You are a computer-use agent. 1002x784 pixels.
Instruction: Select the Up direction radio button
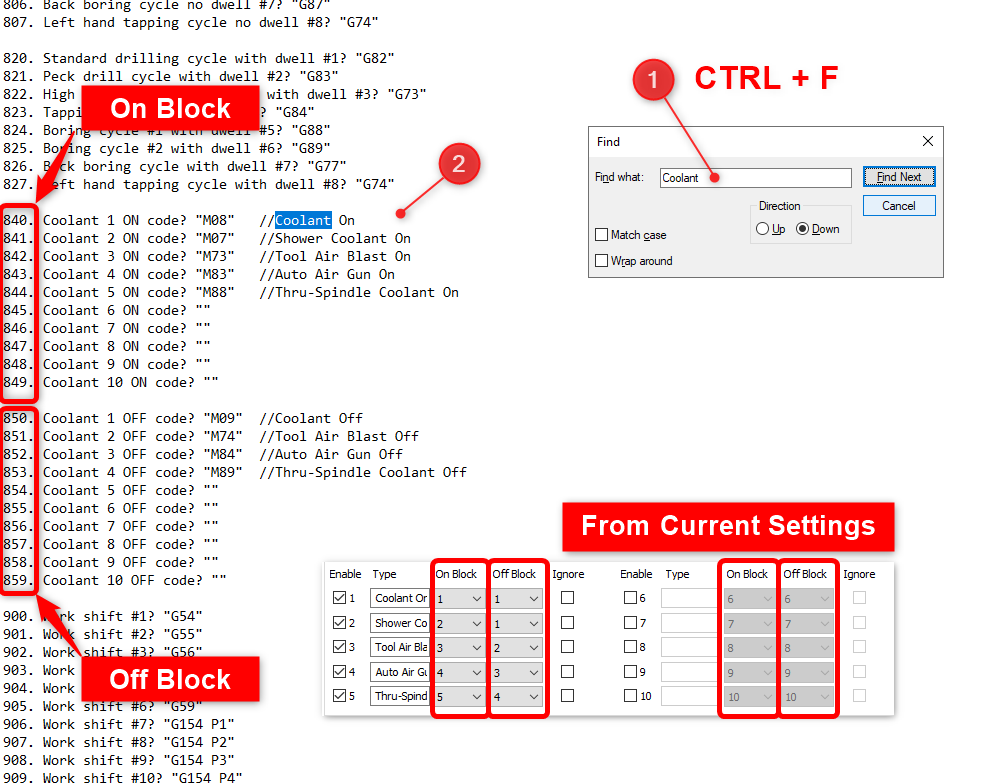click(762, 229)
